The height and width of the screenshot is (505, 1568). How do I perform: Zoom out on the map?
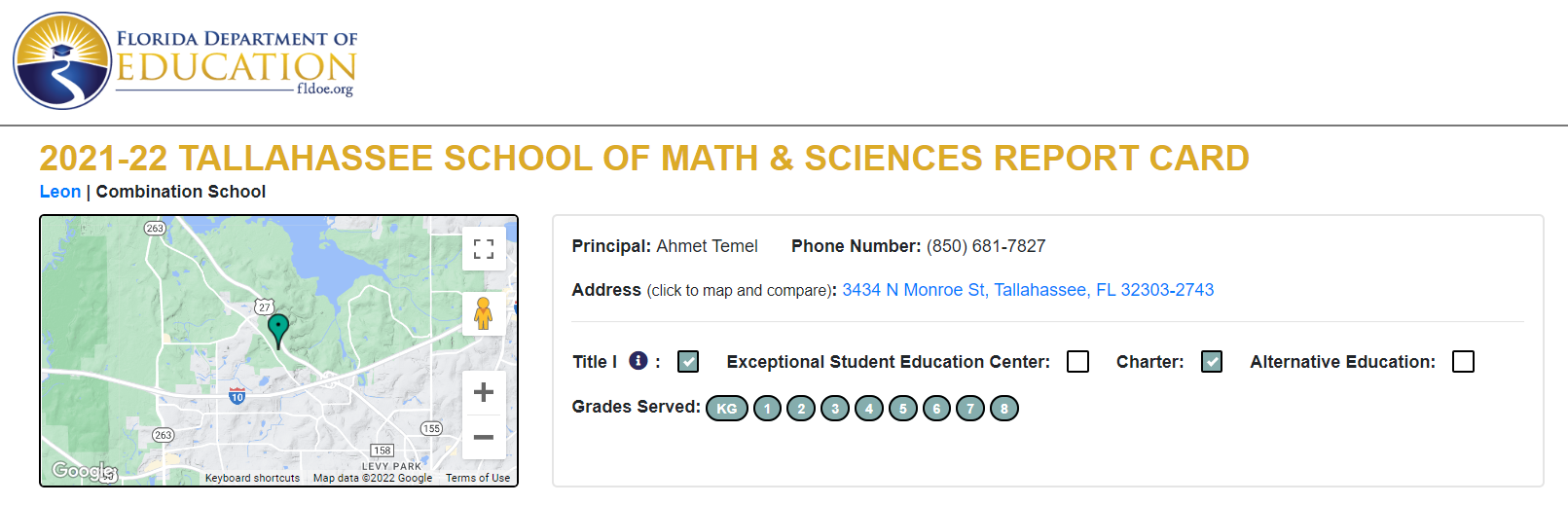(x=484, y=437)
